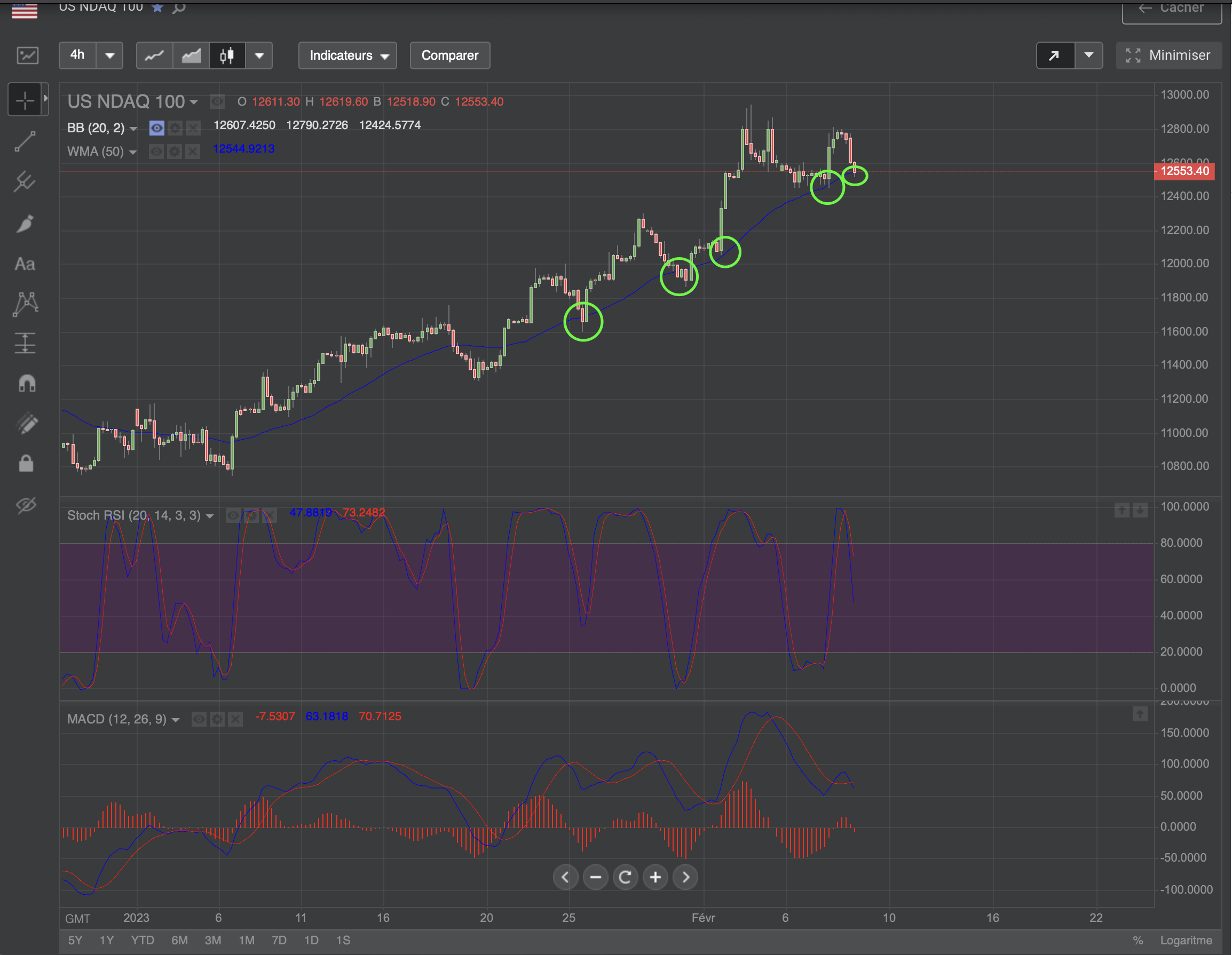Select the Aa text annotation tool
This screenshot has height=955, width=1232.
click(25, 264)
